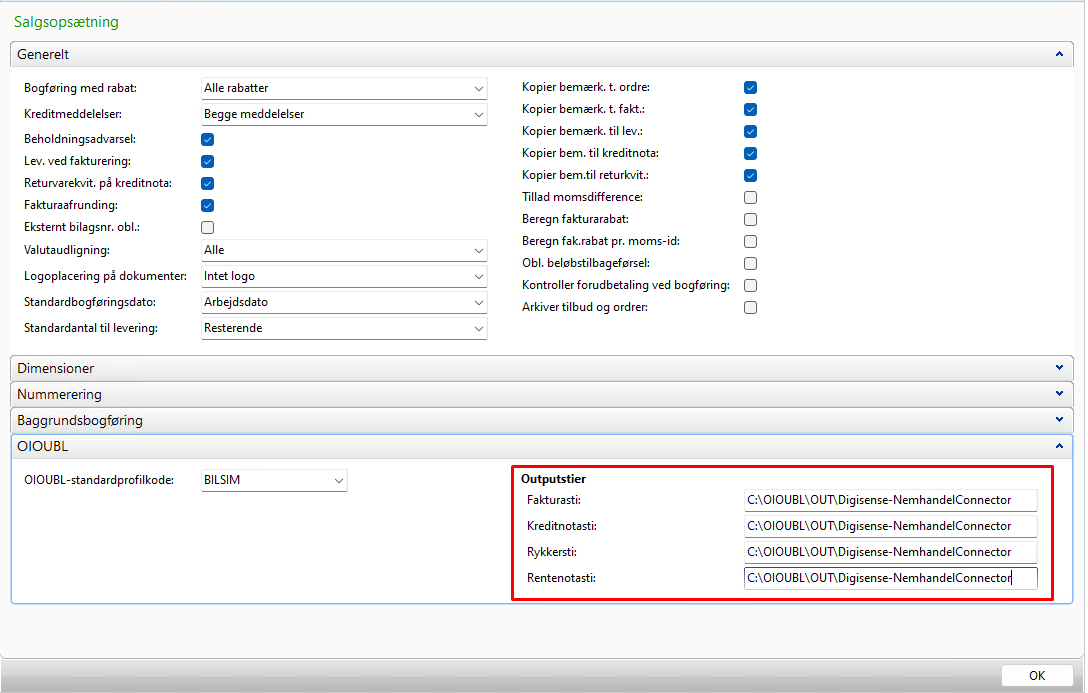Expand the Baggrundsbogføring section chevron
The image size is (1088, 693).
pos(1059,420)
